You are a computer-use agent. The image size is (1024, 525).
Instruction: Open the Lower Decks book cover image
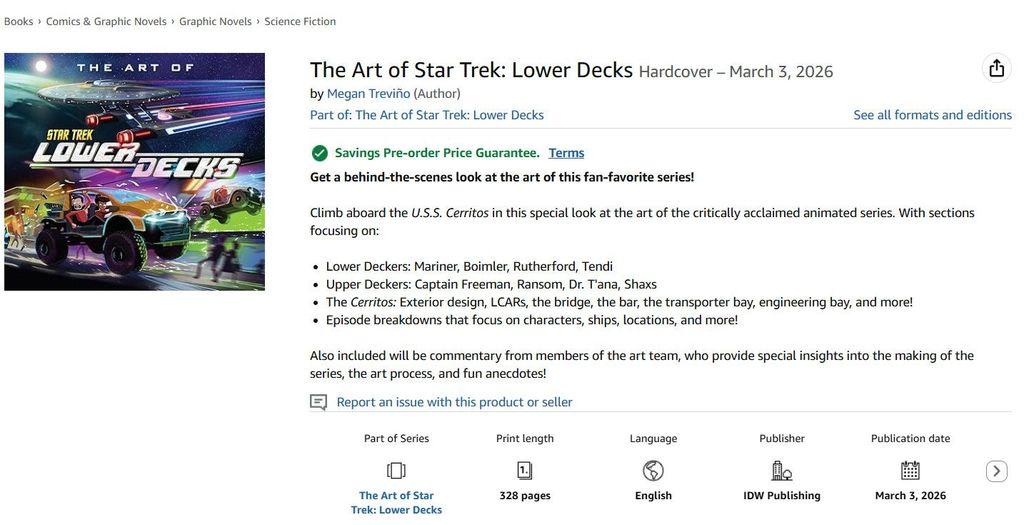[x=135, y=172]
